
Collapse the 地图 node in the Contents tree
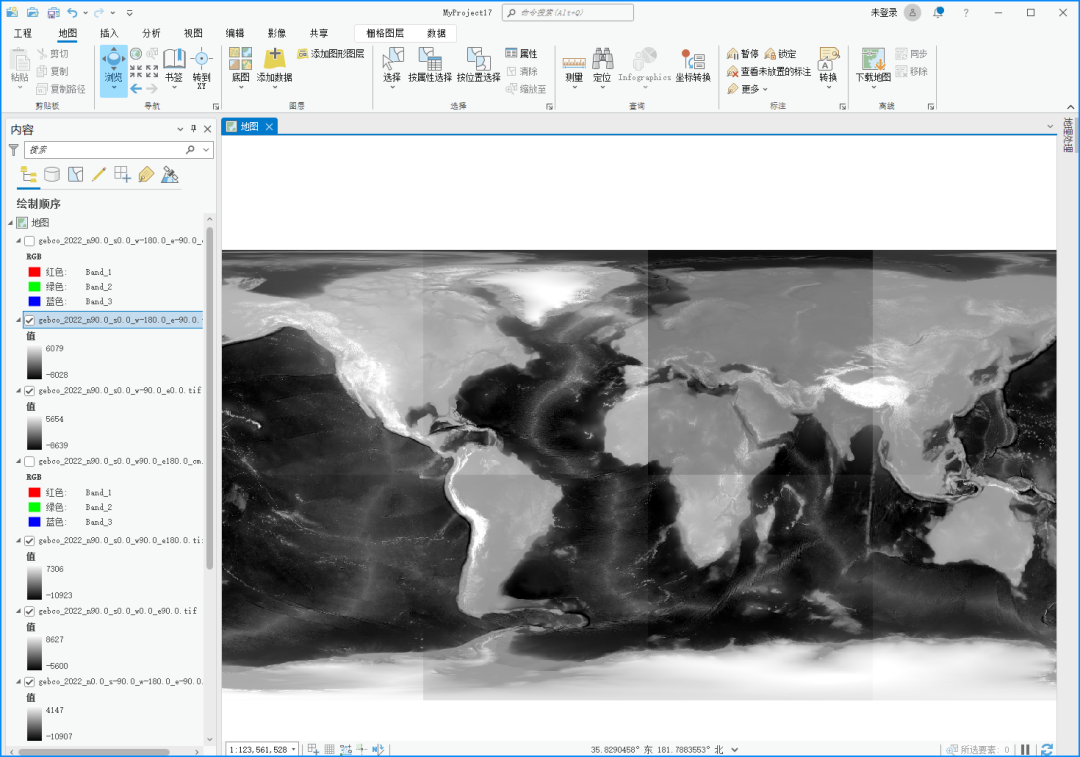(11, 222)
